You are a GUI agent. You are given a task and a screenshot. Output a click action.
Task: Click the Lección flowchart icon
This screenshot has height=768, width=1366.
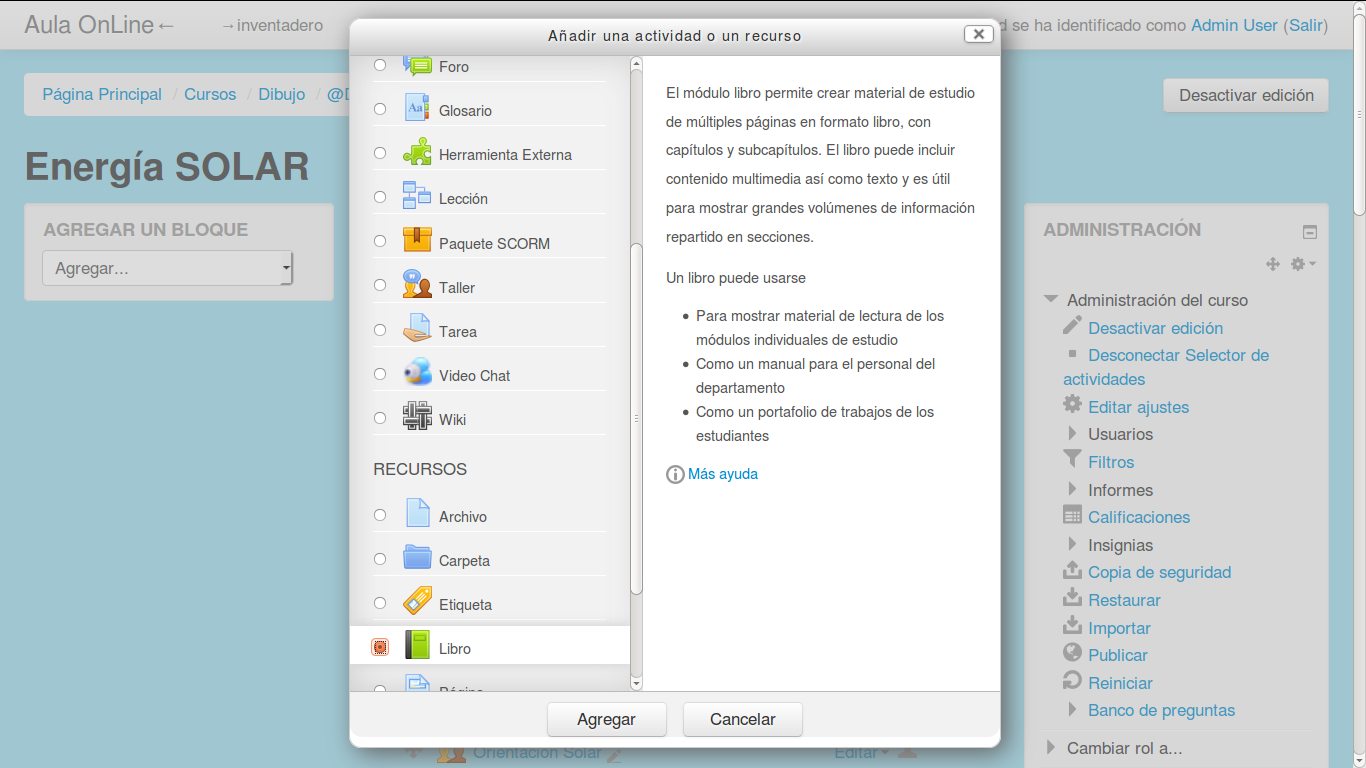tap(417, 197)
